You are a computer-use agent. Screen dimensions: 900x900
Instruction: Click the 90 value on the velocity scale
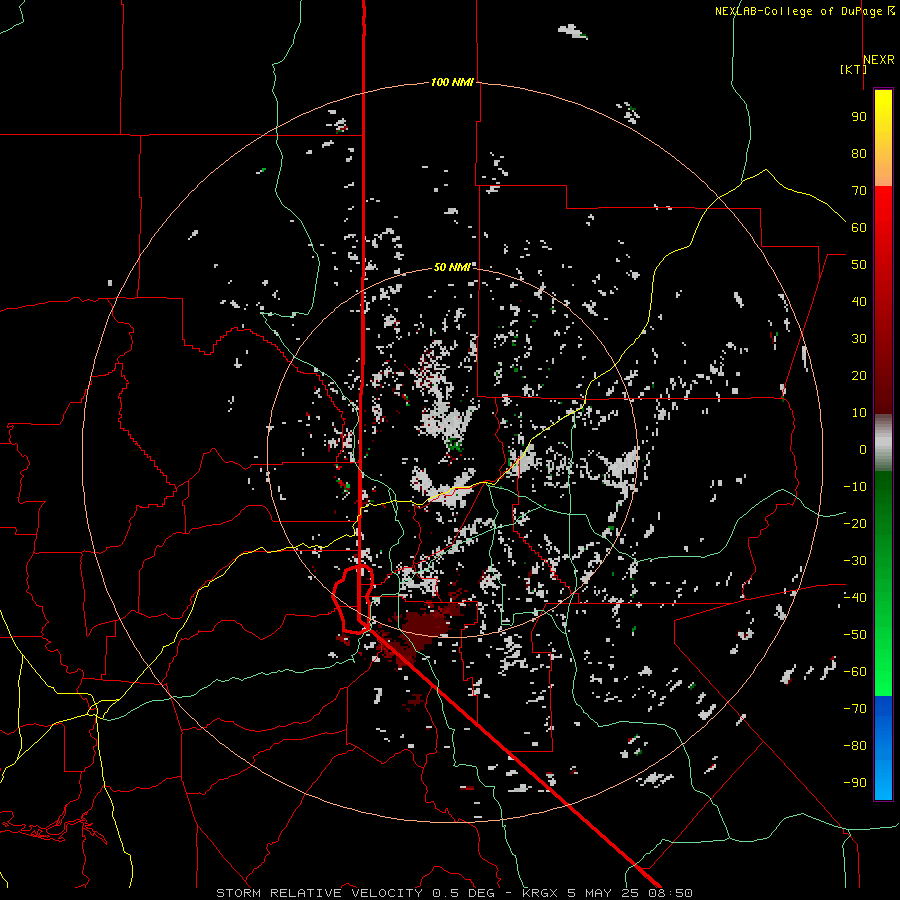pyautogui.click(x=859, y=117)
